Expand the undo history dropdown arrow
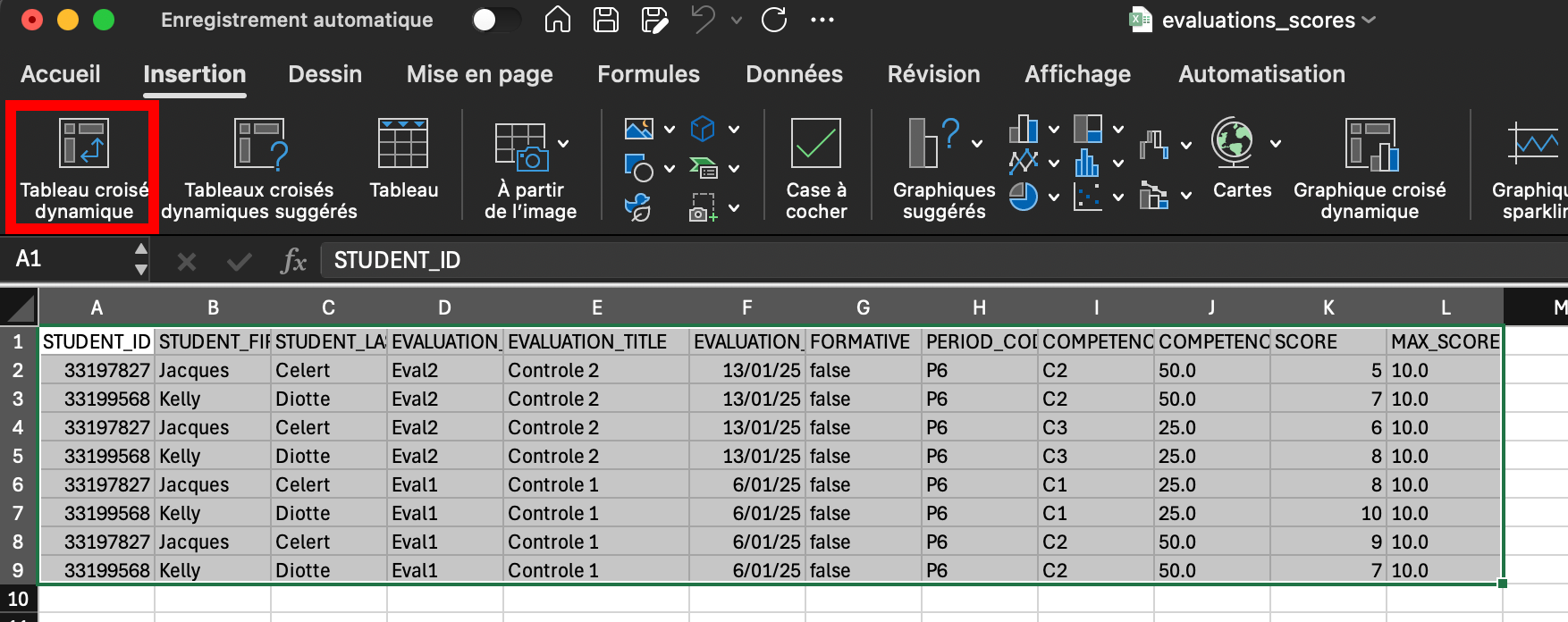This screenshot has height=622, width=1568. [737, 20]
